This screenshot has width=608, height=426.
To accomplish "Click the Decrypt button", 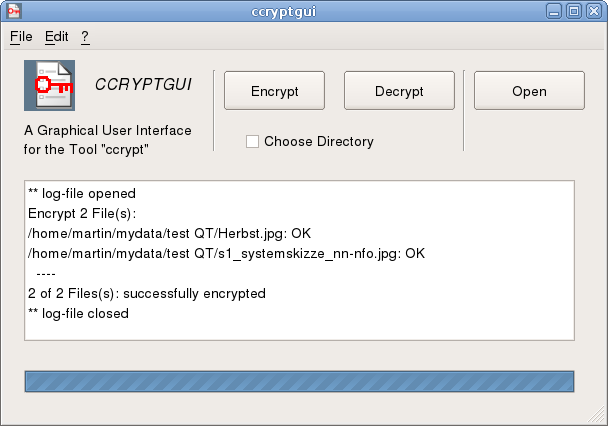I will point(399,91).
